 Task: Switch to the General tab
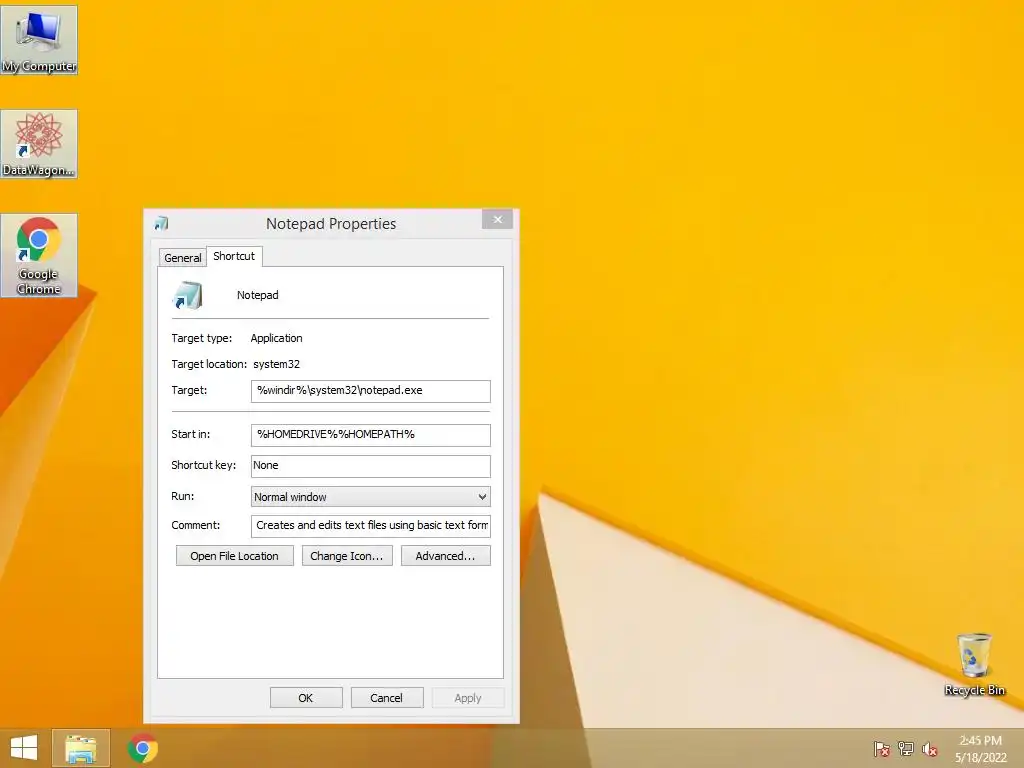tap(183, 257)
